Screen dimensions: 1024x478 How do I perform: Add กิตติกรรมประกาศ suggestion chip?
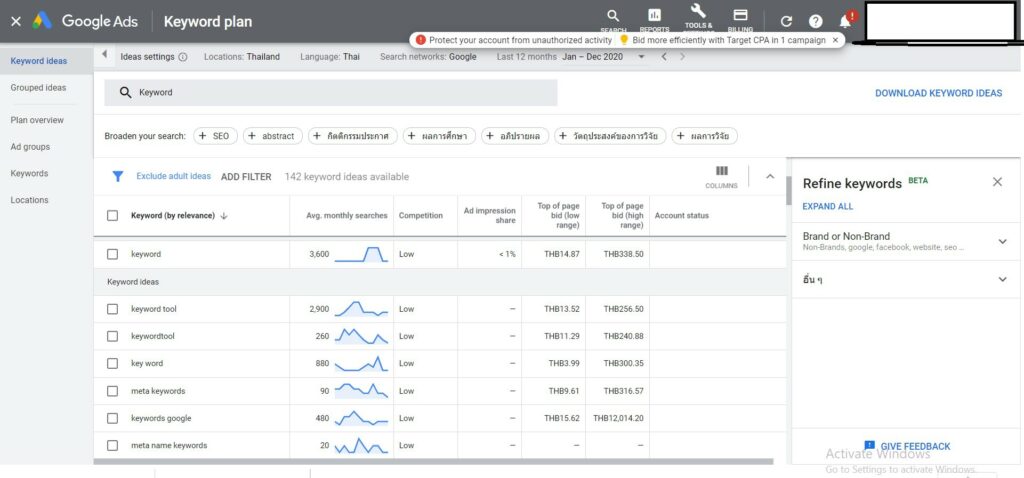[x=353, y=136]
